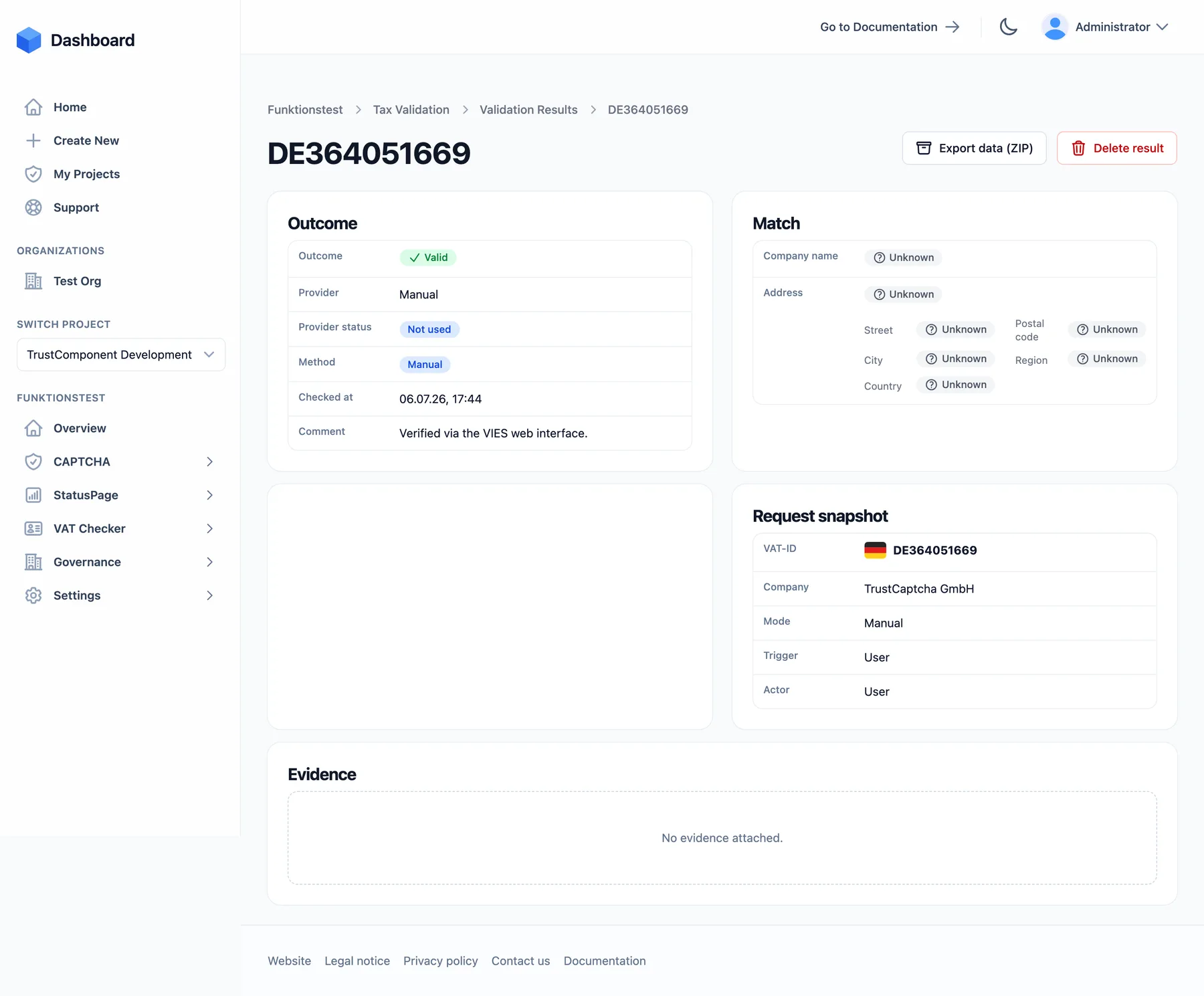The image size is (1204, 996).
Task: Open the Overview page
Action: [80, 428]
